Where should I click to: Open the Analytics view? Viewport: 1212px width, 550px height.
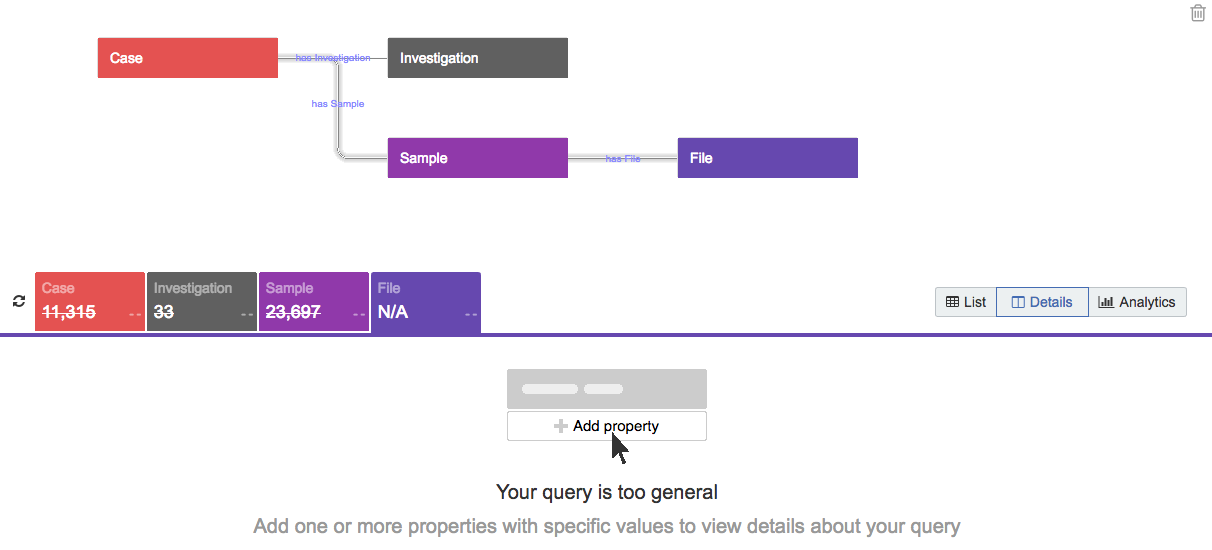tap(1137, 302)
